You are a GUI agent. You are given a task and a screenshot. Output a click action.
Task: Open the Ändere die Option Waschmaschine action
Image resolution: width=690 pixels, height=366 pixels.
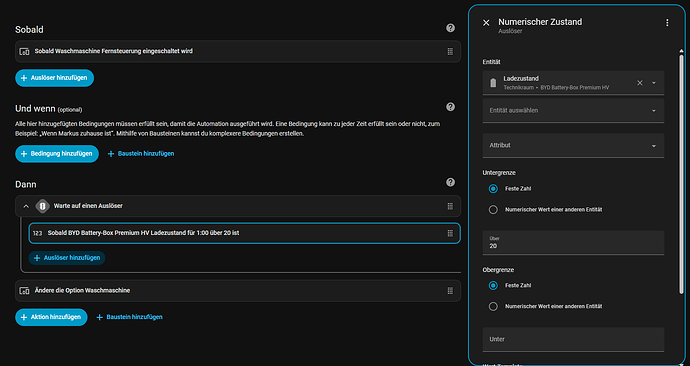click(238, 291)
